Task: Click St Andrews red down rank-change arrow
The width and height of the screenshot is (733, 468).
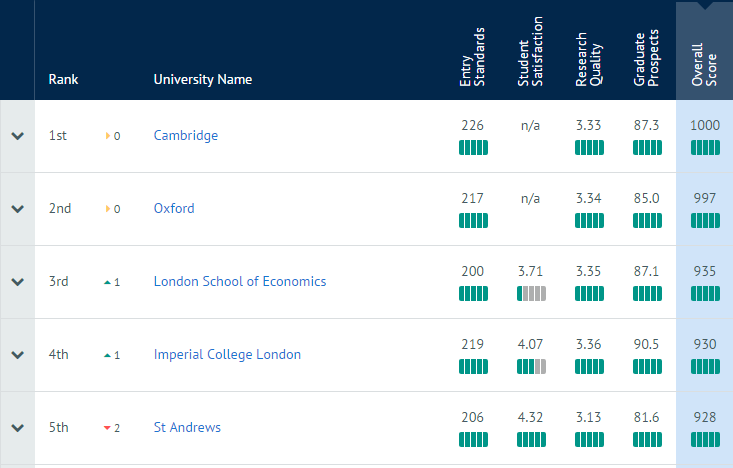Action: 107,428
